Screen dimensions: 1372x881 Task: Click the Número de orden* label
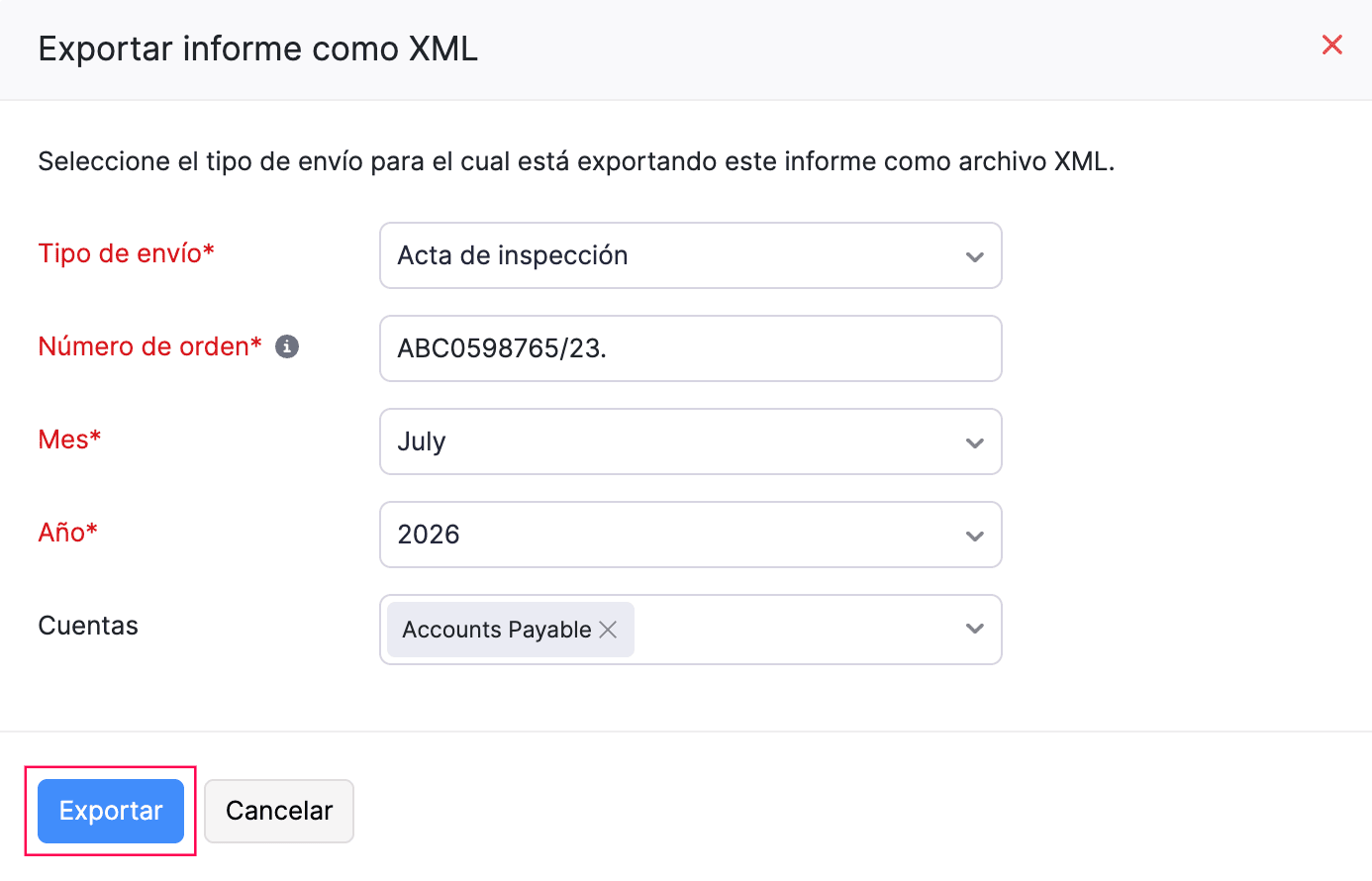coord(149,346)
